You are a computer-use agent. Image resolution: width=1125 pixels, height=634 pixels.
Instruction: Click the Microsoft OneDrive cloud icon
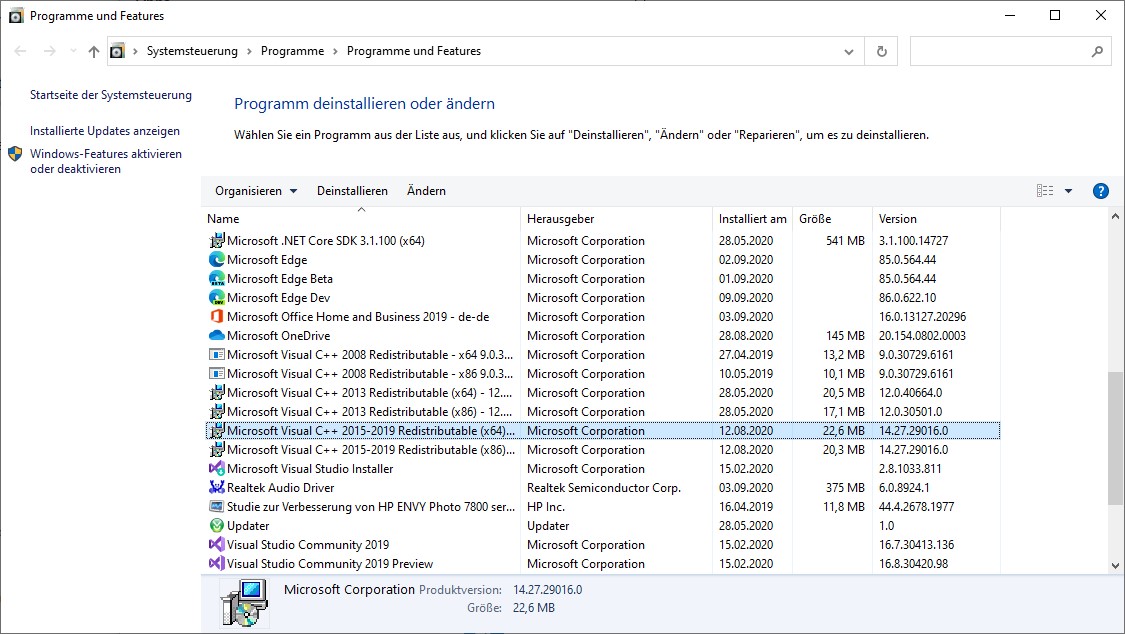tap(217, 336)
